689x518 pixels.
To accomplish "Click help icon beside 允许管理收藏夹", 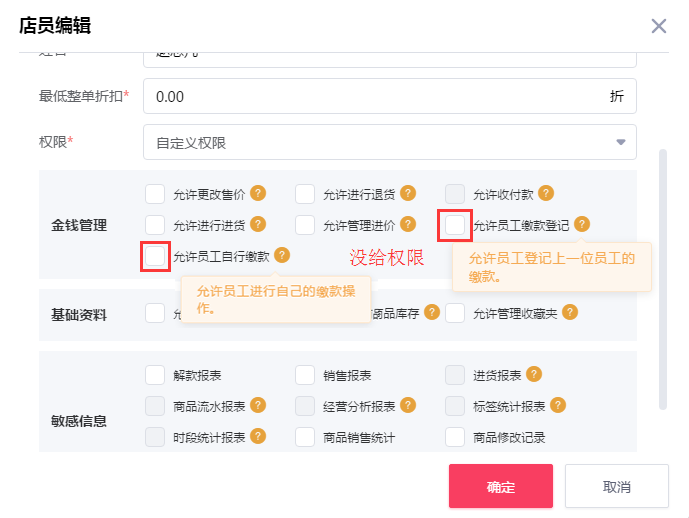I will point(569,312).
